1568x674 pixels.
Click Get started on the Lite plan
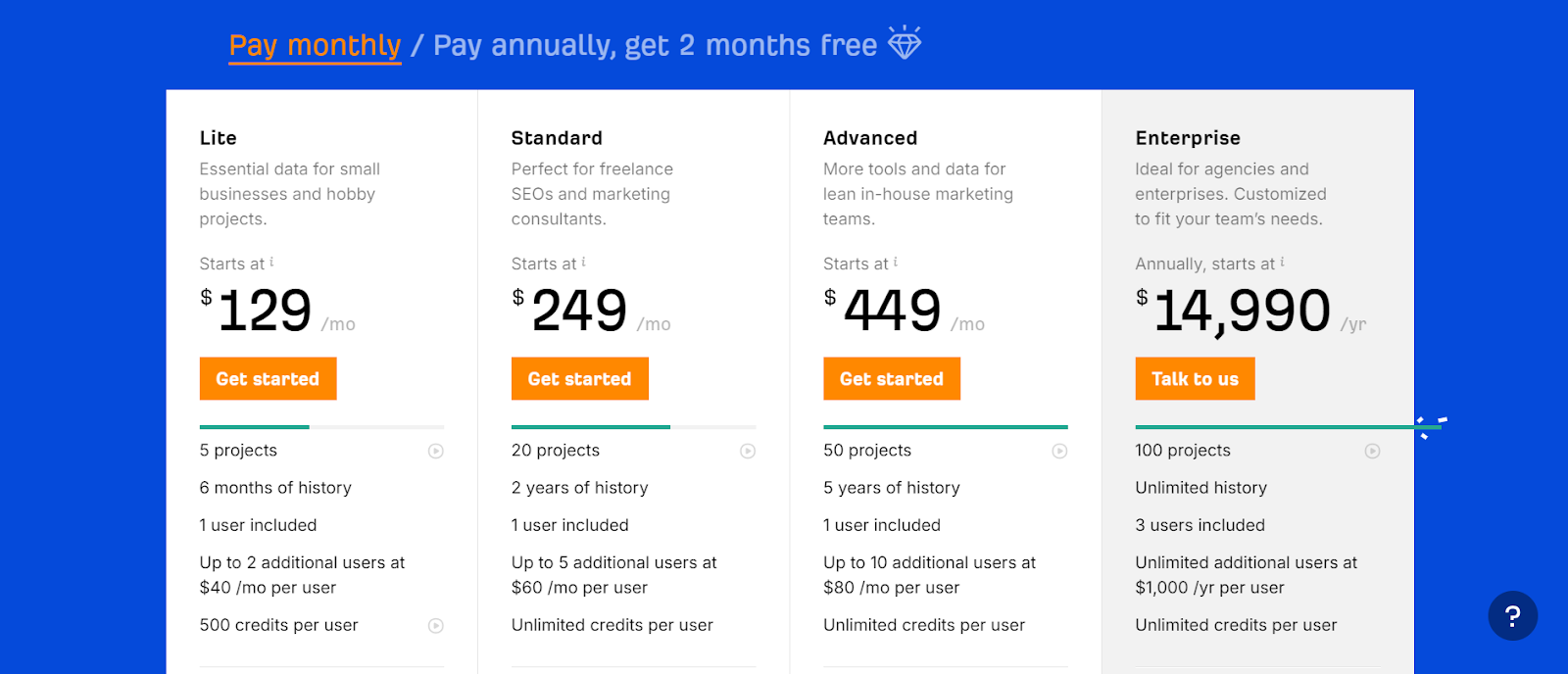click(x=268, y=378)
